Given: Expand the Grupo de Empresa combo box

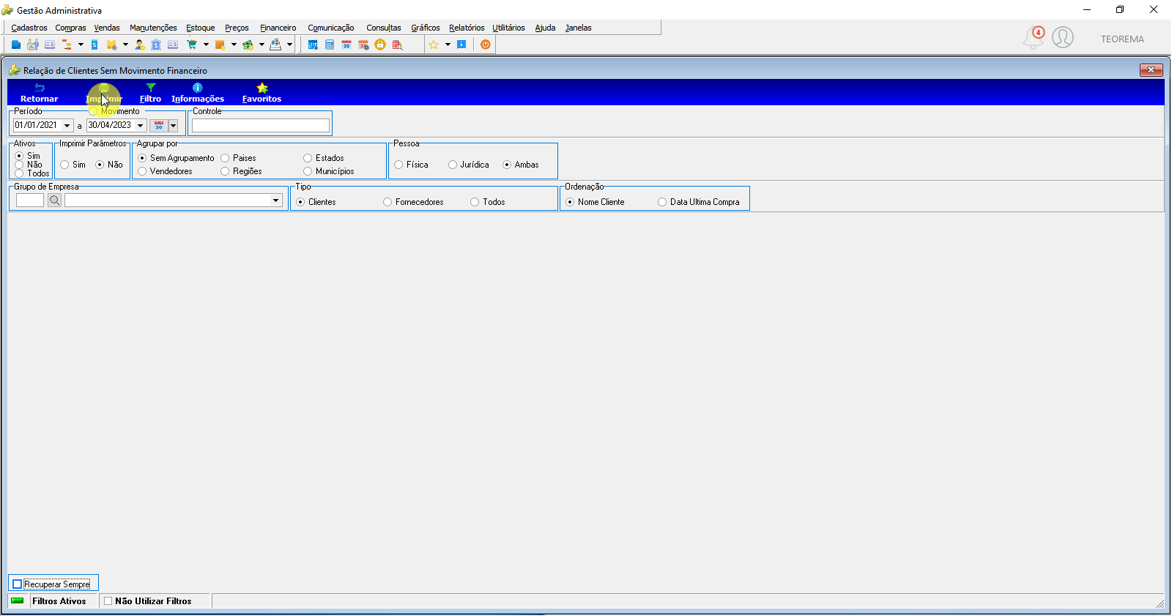Looking at the screenshot, I should [x=276, y=200].
